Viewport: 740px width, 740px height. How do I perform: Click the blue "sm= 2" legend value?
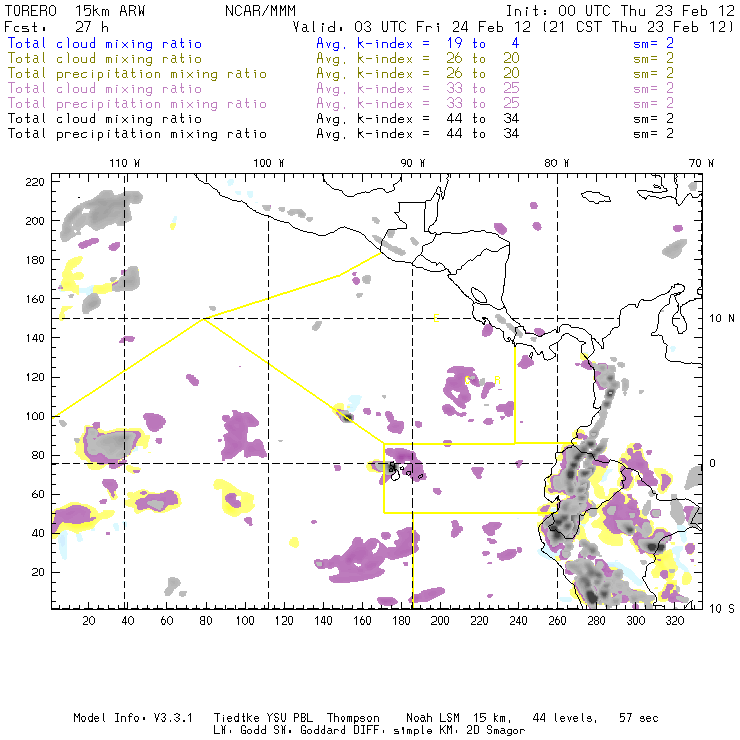coord(653,44)
